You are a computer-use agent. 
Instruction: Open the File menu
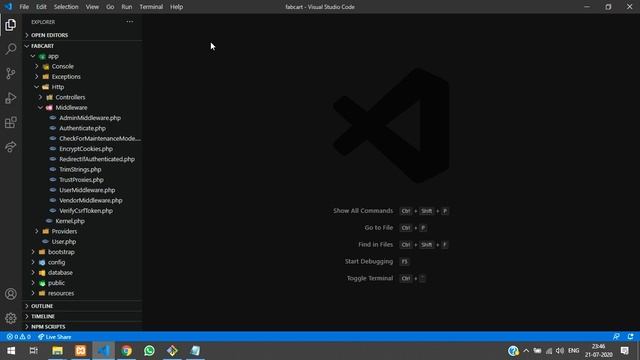click(24, 7)
